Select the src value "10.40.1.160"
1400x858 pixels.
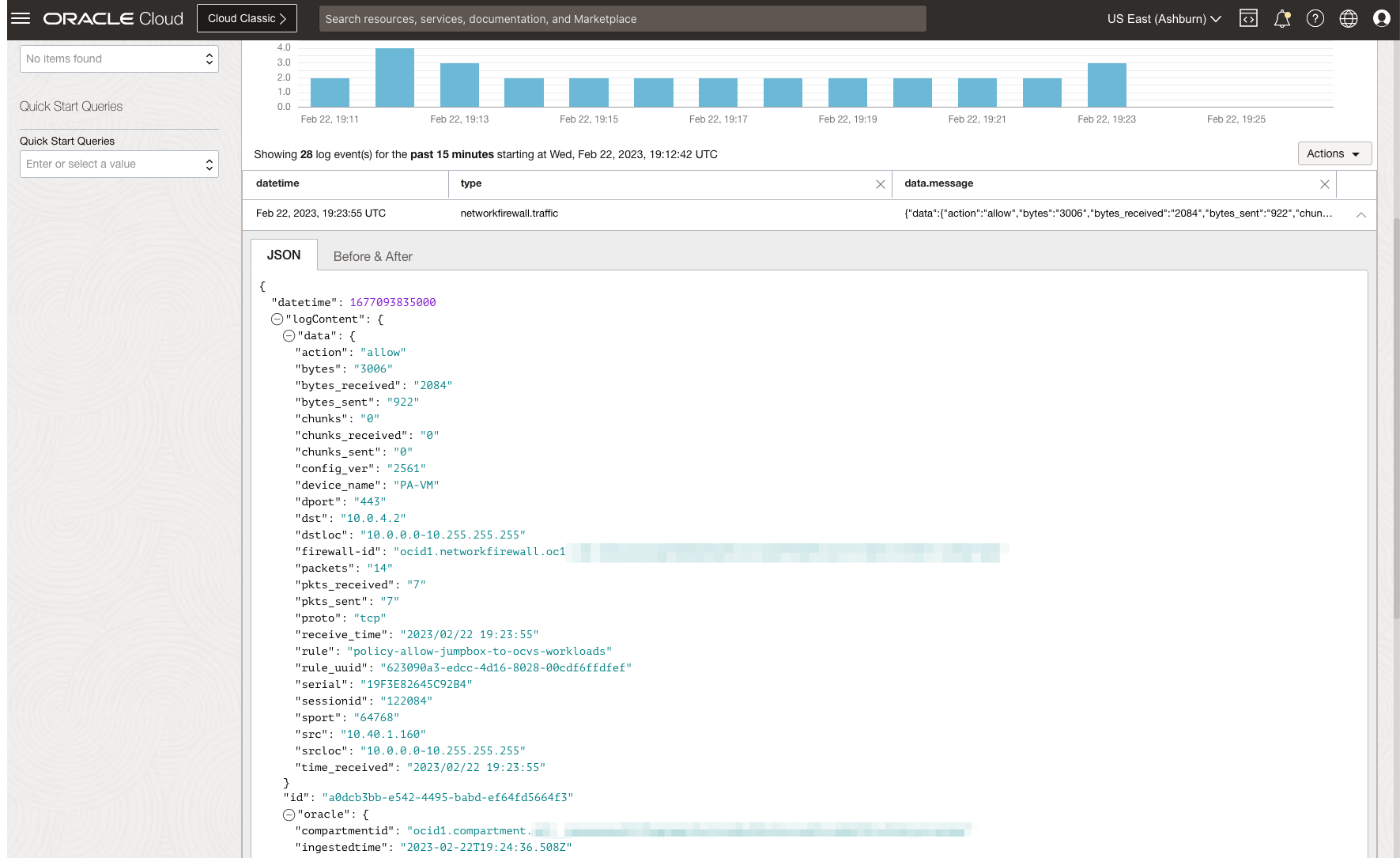(383, 735)
